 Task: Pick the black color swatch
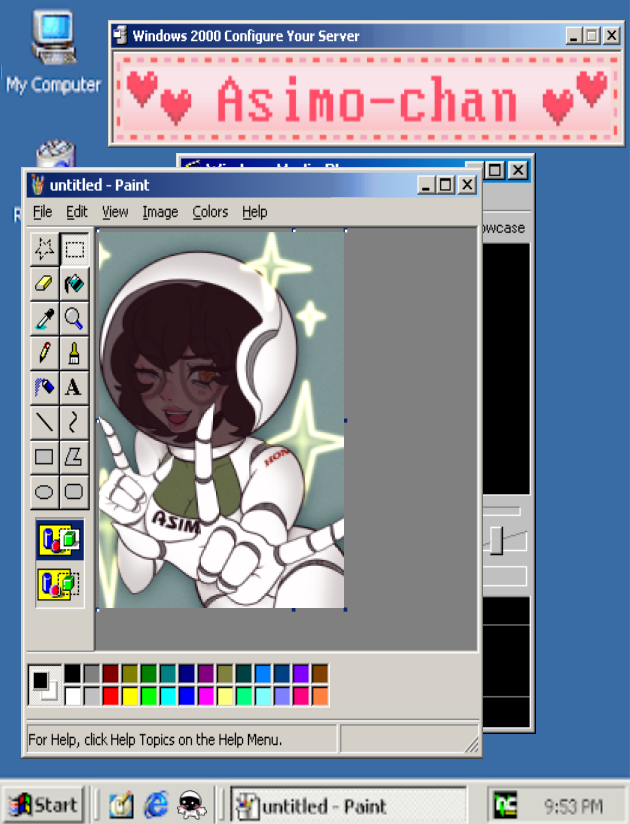(x=73, y=674)
